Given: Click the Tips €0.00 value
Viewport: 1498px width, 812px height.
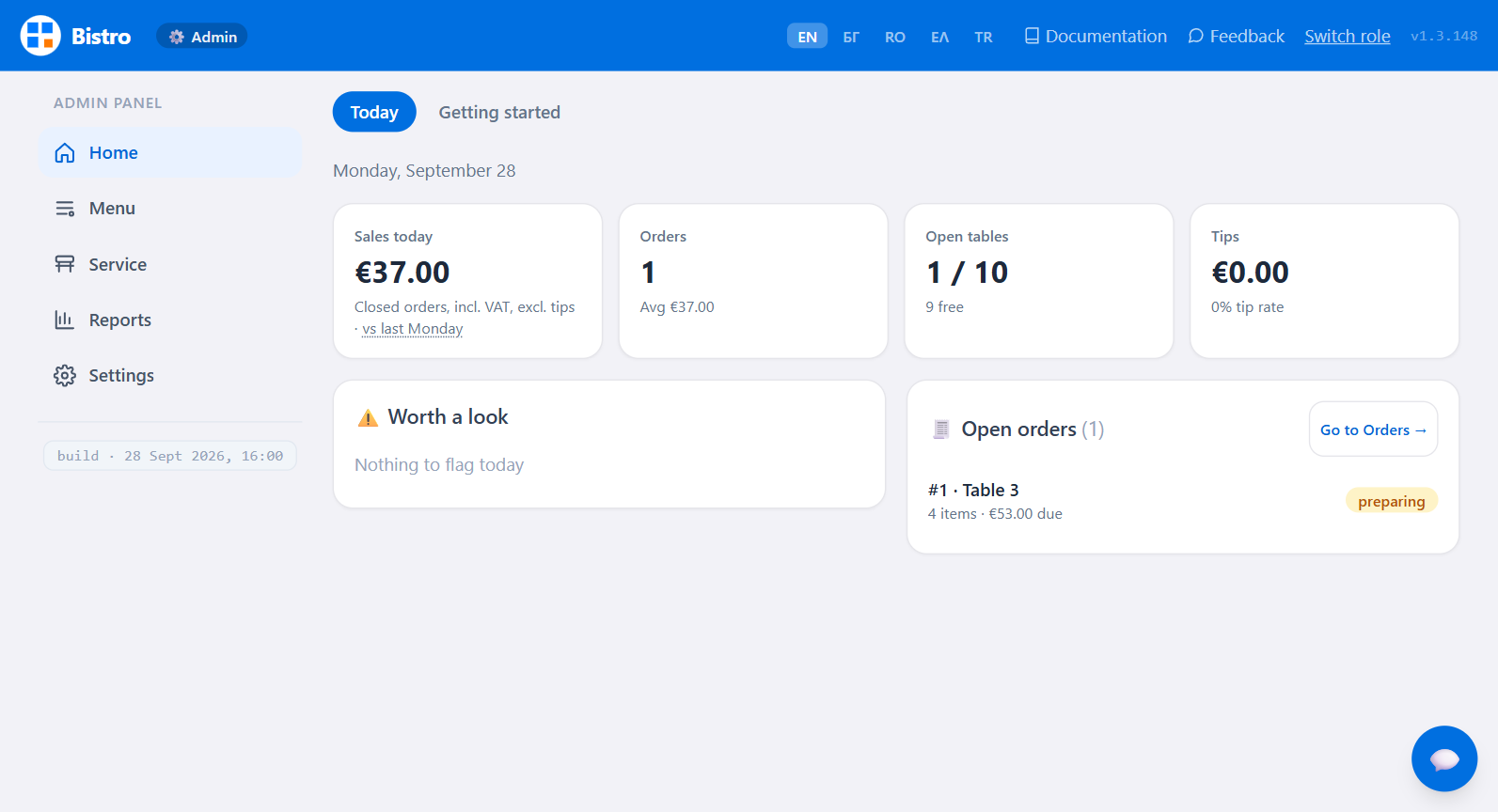Looking at the screenshot, I should click(1250, 273).
